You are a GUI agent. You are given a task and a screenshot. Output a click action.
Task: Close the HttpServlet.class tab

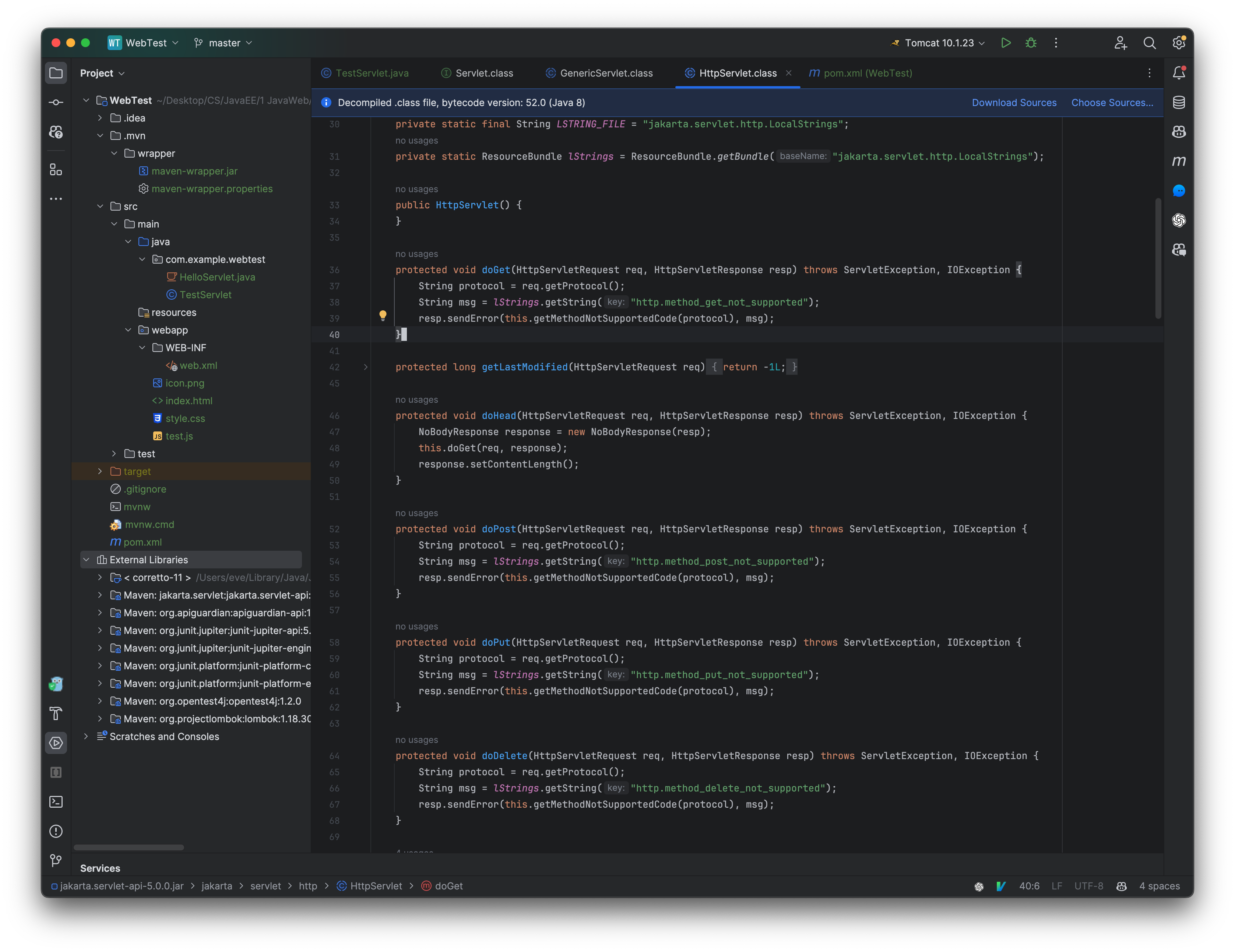pyautogui.click(x=789, y=73)
